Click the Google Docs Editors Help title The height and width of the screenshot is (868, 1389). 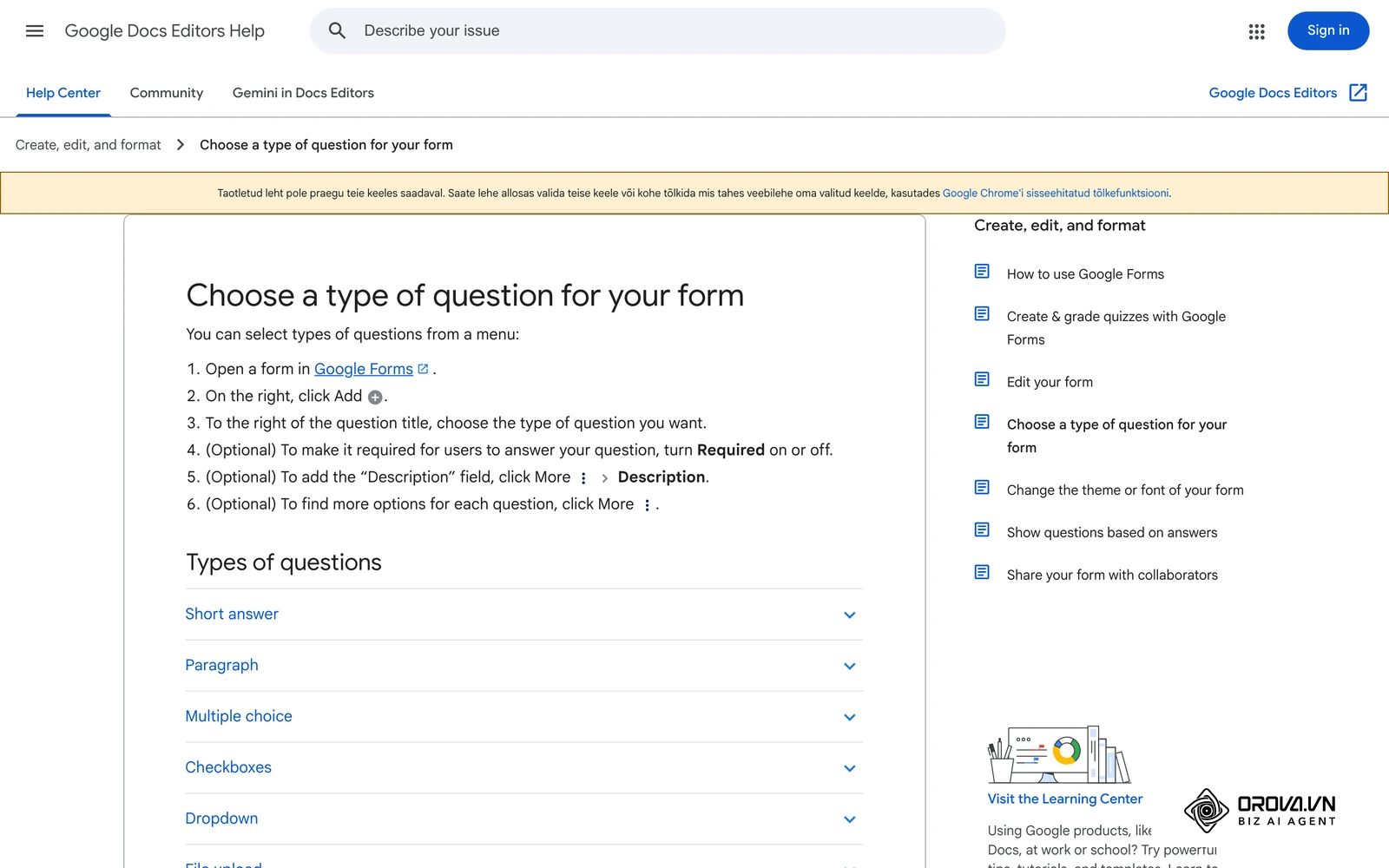tap(165, 31)
